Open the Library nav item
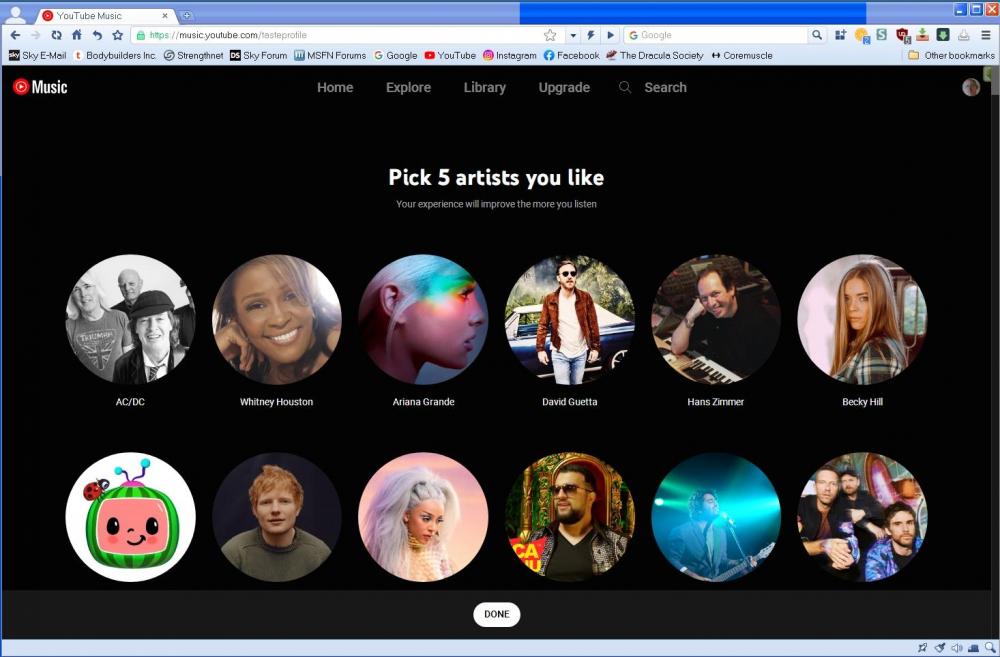1000x657 pixels. (485, 87)
